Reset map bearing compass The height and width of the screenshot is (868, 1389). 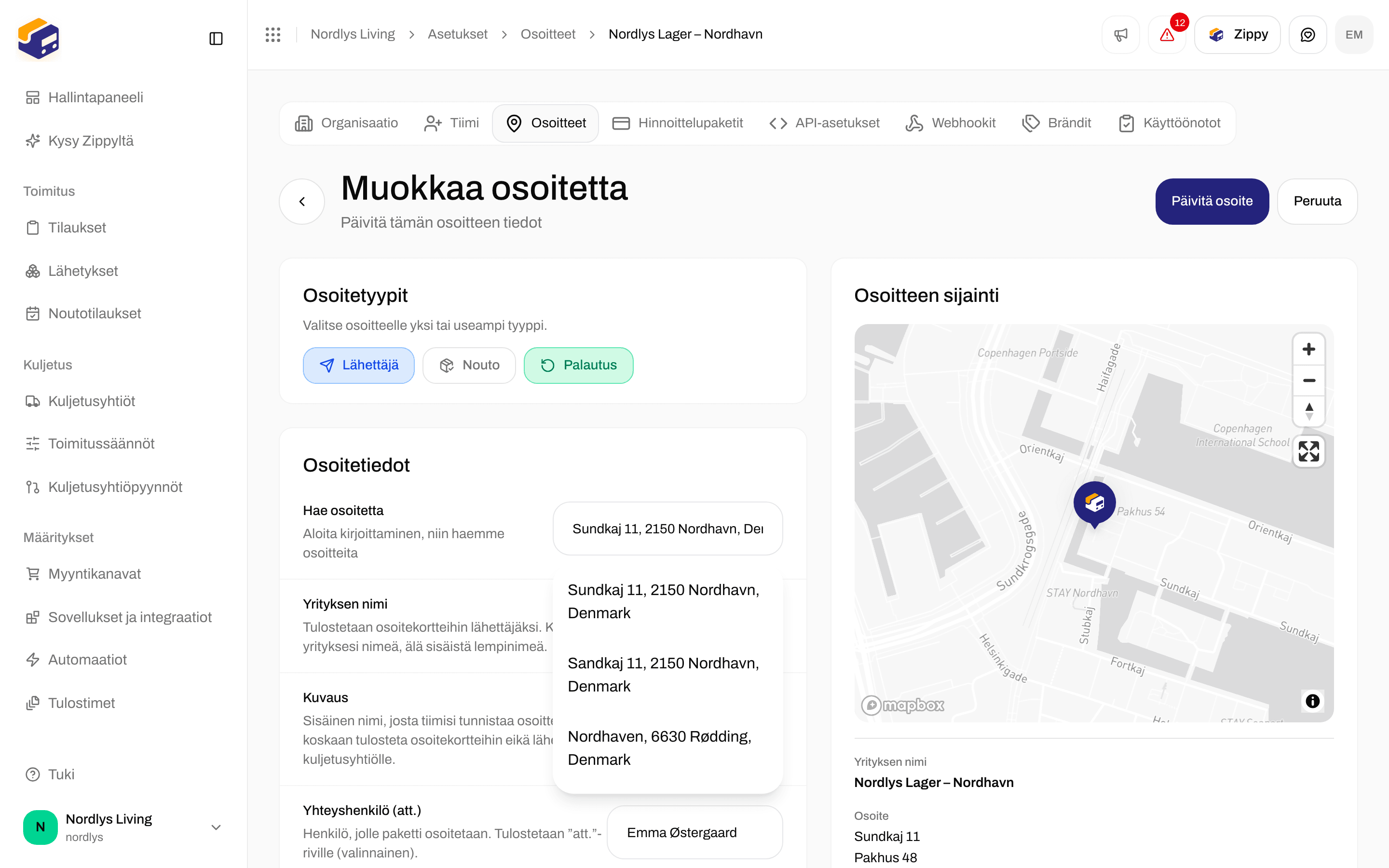(1308, 411)
